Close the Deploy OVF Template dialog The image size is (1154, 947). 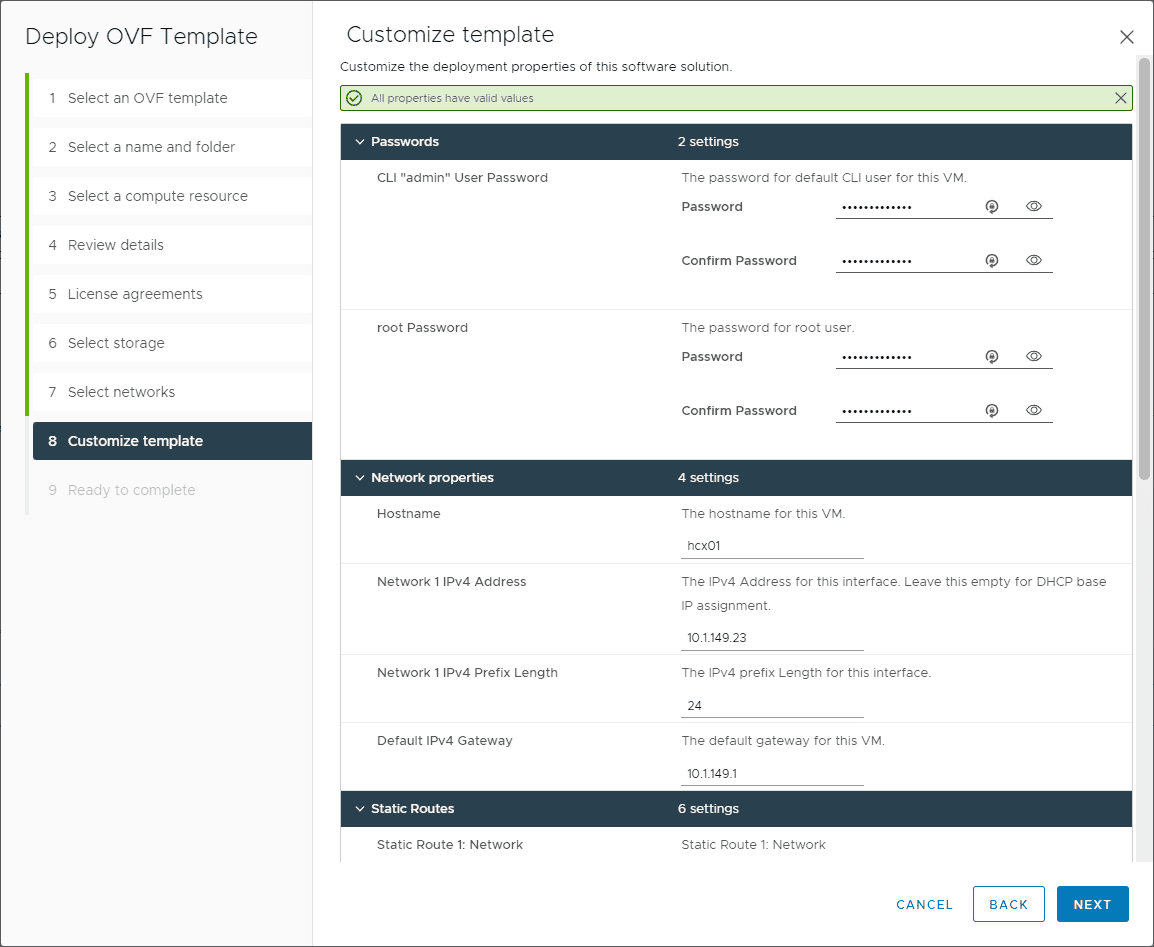[1127, 37]
